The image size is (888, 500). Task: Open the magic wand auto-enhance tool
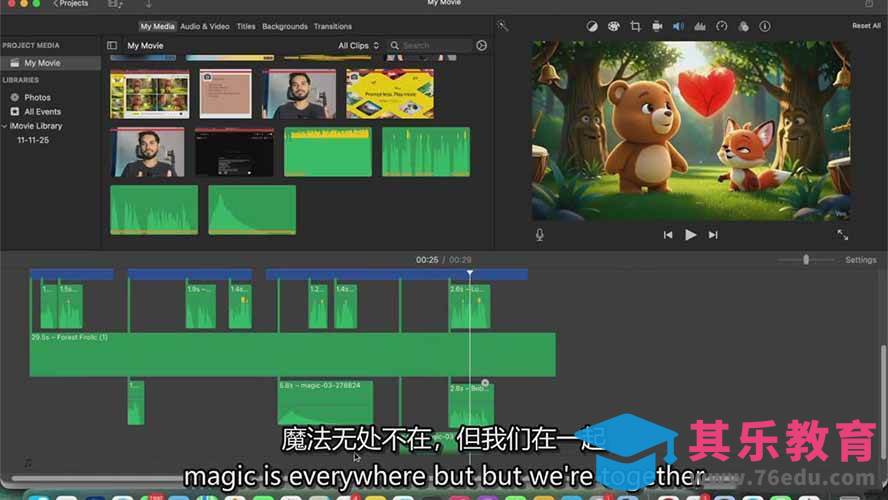click(x=502, y=26)
